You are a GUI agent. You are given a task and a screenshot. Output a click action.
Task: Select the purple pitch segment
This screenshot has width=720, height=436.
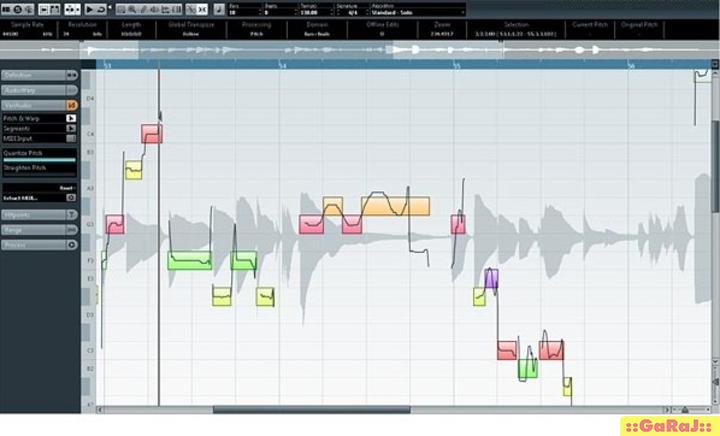(x=491, y=279)
